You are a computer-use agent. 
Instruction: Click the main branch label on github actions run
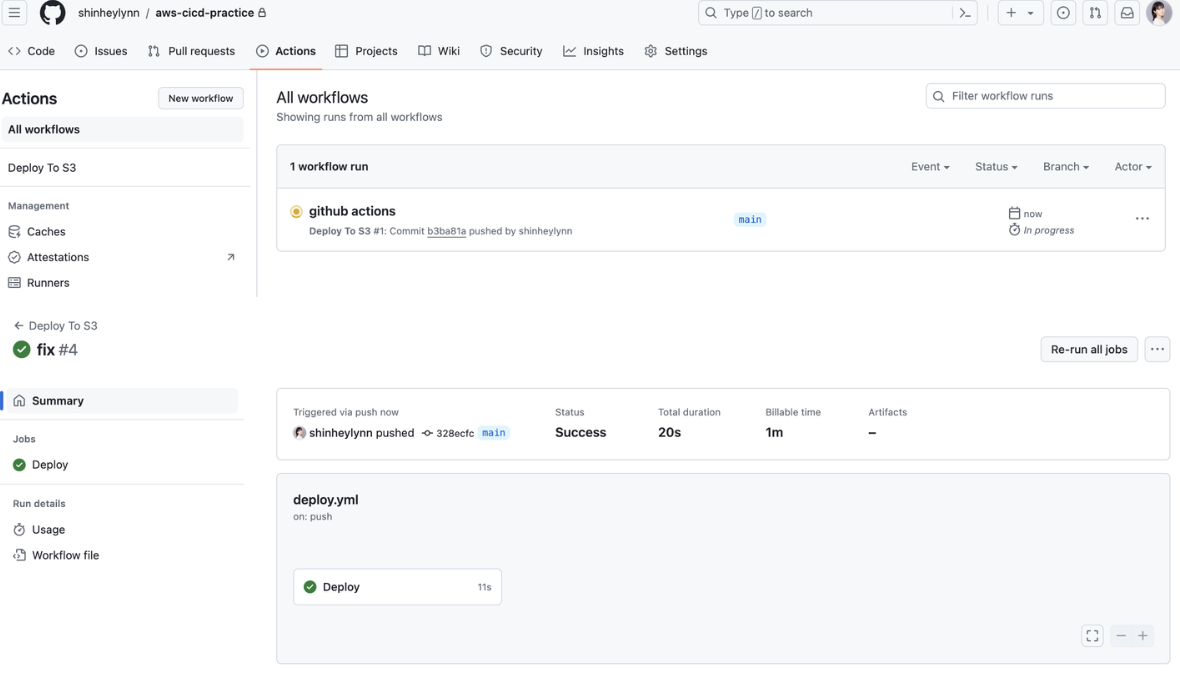tap(750, 220)
